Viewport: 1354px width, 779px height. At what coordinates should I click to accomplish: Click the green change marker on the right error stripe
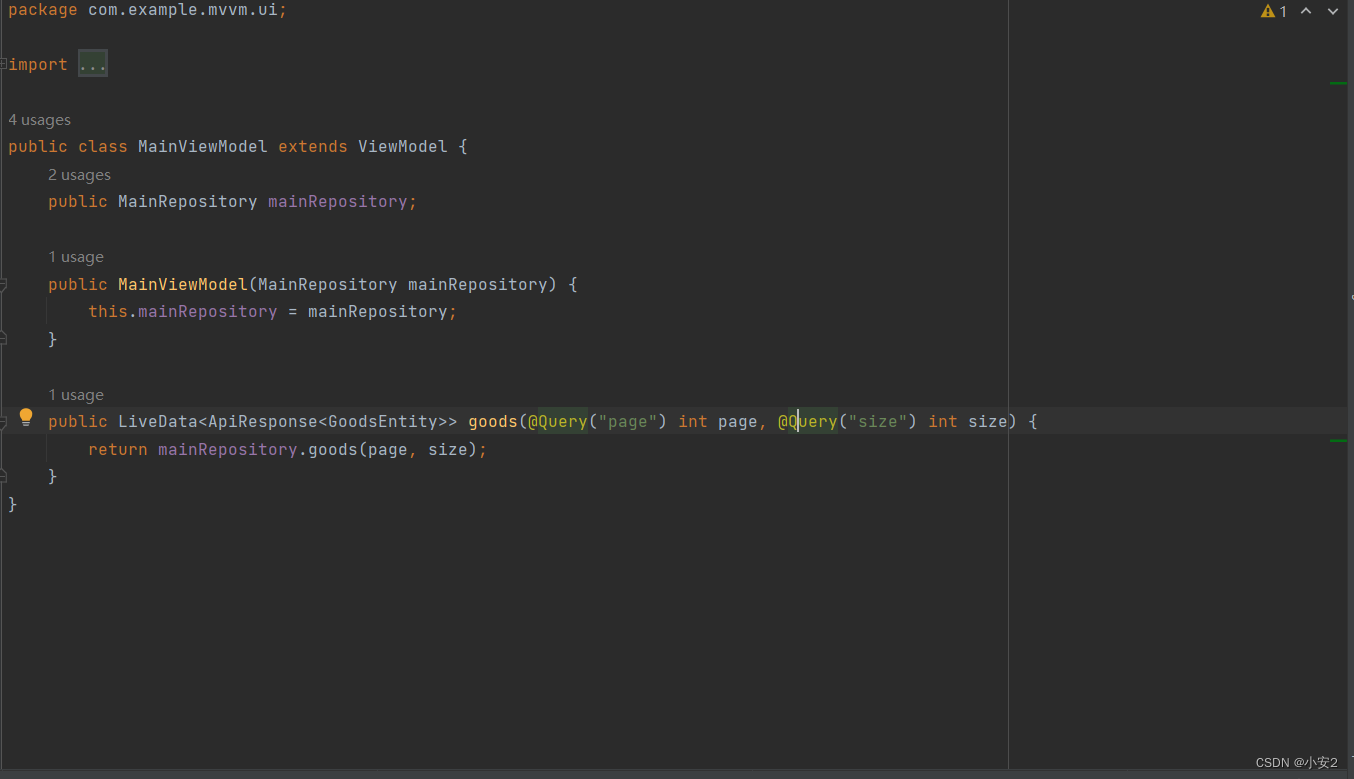(1340, 84)
